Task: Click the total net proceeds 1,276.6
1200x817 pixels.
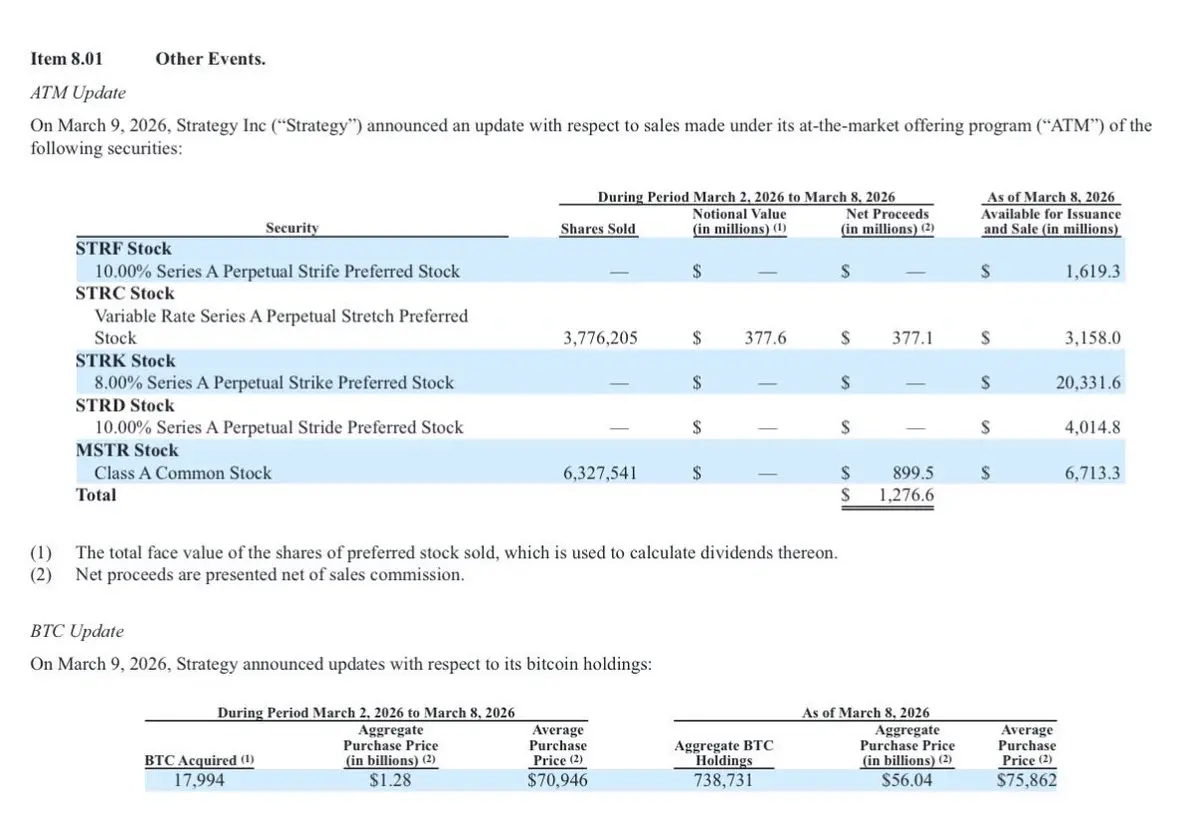Action: point(907,495)
